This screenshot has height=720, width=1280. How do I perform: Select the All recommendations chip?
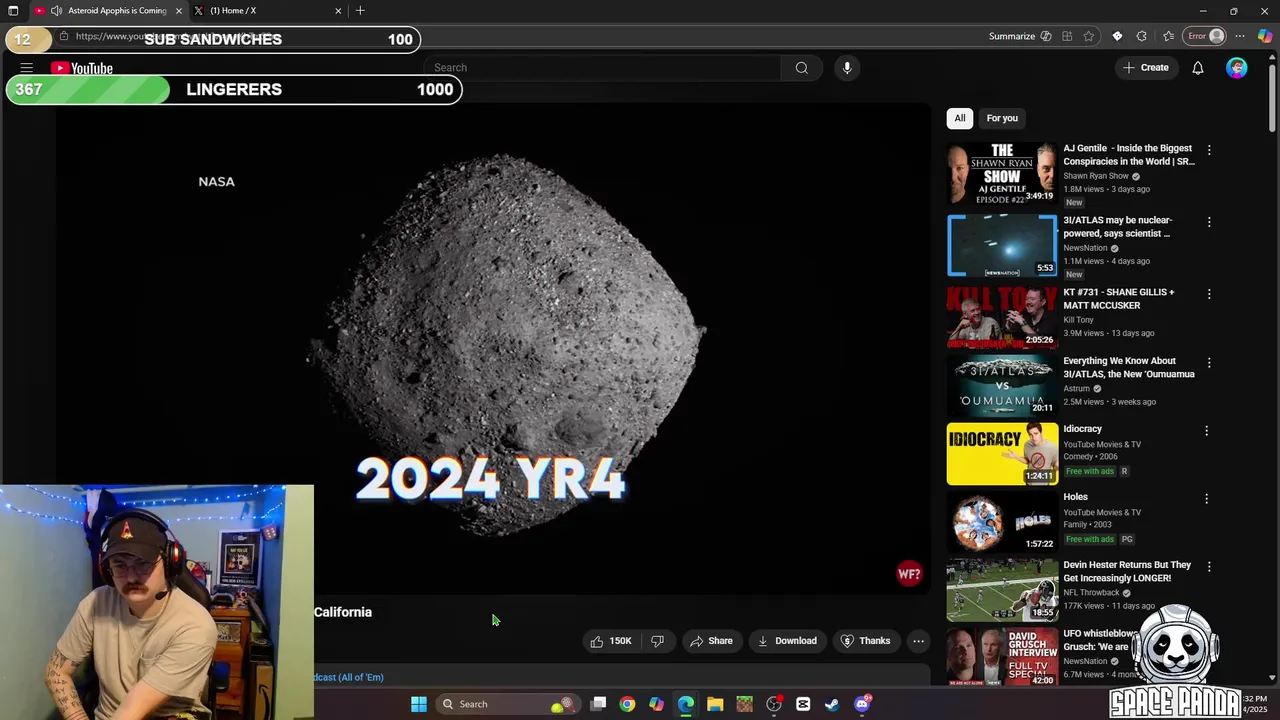[960, 118]
